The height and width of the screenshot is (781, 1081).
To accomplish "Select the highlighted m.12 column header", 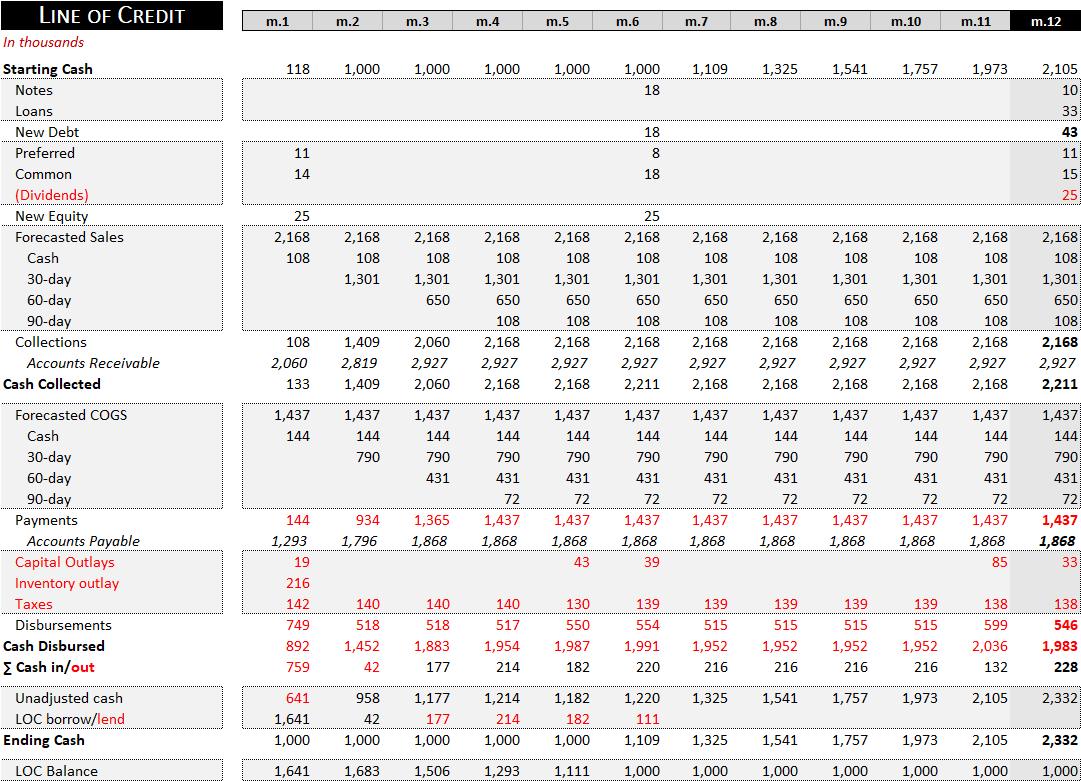I will click(x=1046, y=21).
